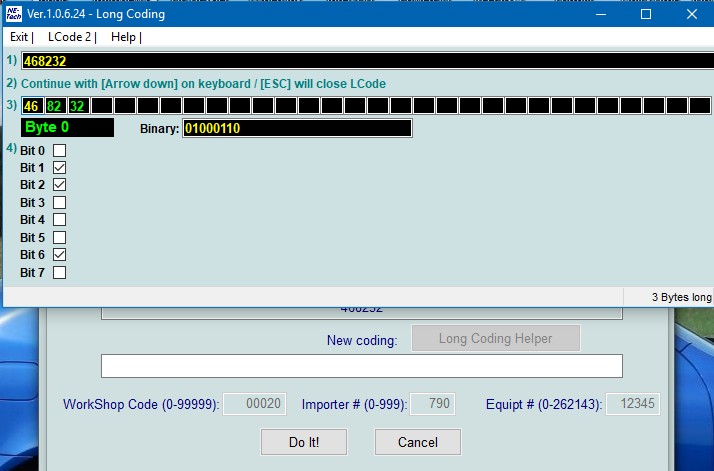Select byte cell 82
This screenshot has height=471, width=714.
(x=56, y=106)
